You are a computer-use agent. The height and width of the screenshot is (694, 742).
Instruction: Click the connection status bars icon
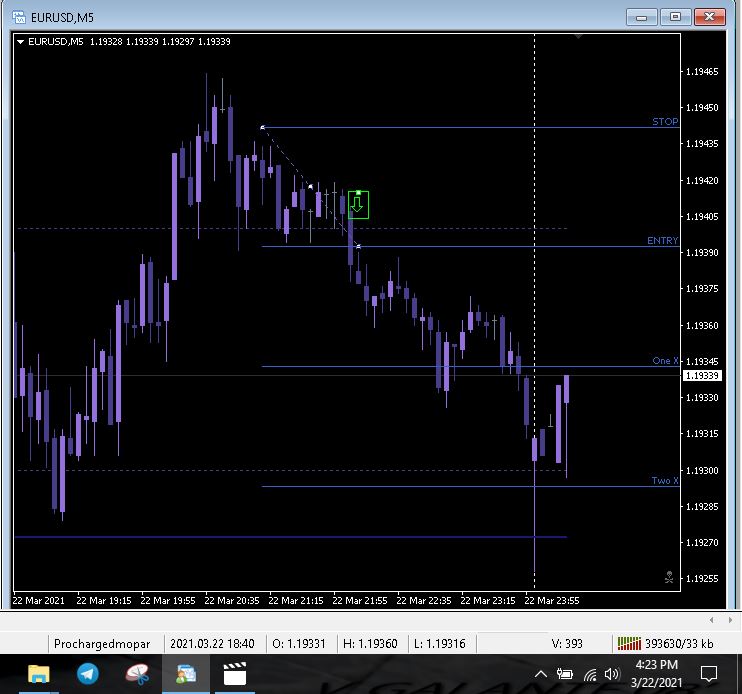pos(628,643)
